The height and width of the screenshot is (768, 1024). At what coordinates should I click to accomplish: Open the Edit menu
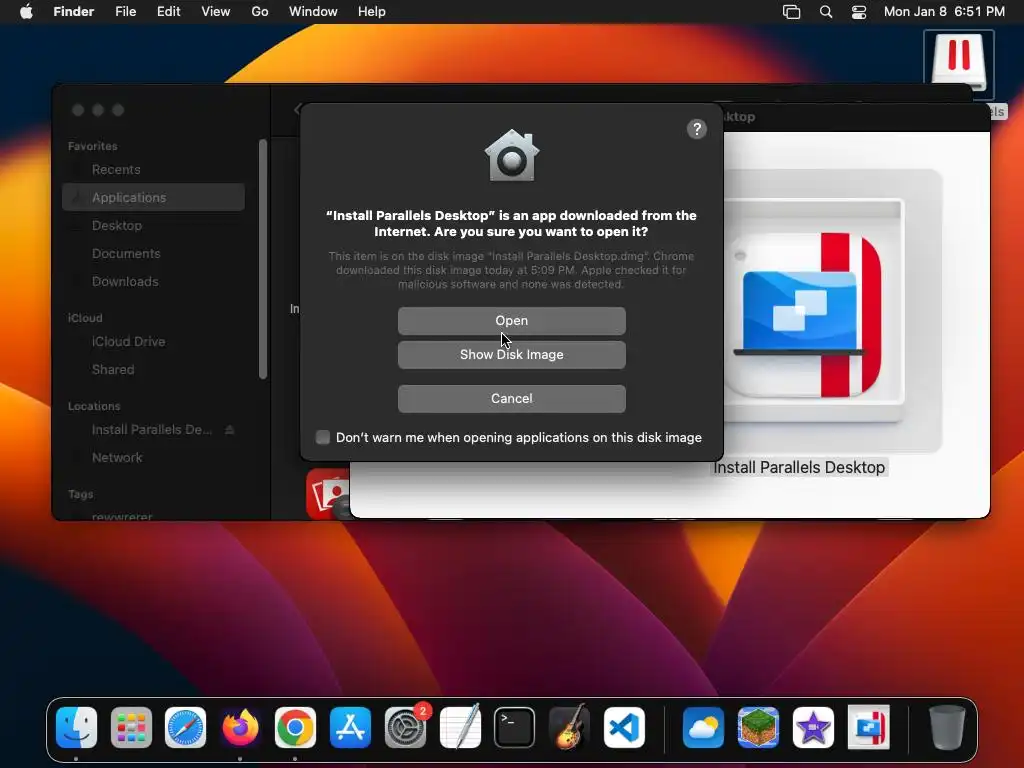coord(168,12)
